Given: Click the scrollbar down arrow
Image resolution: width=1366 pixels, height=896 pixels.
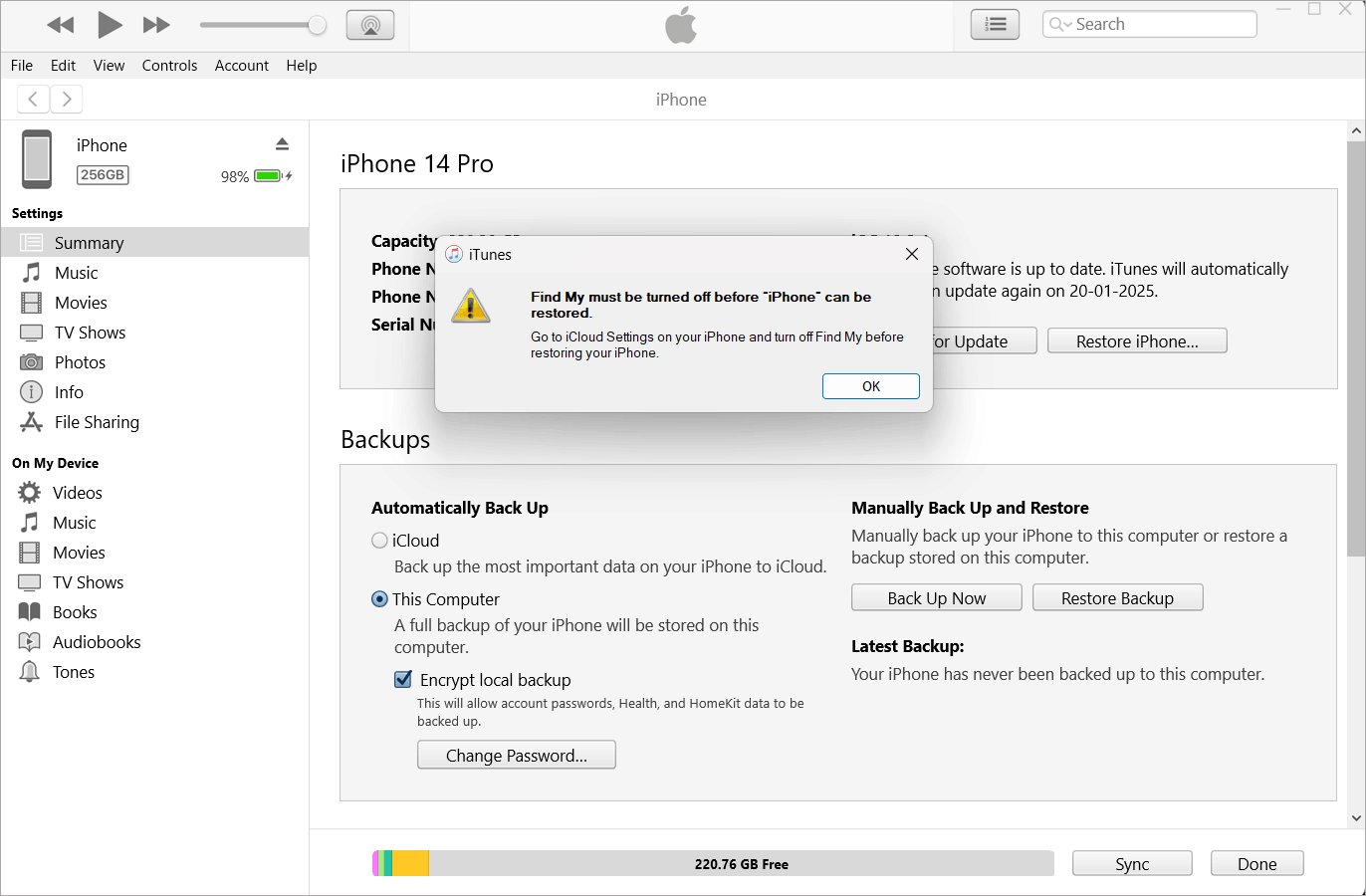Looking at the screenshot, I should tap(1356, 818).
